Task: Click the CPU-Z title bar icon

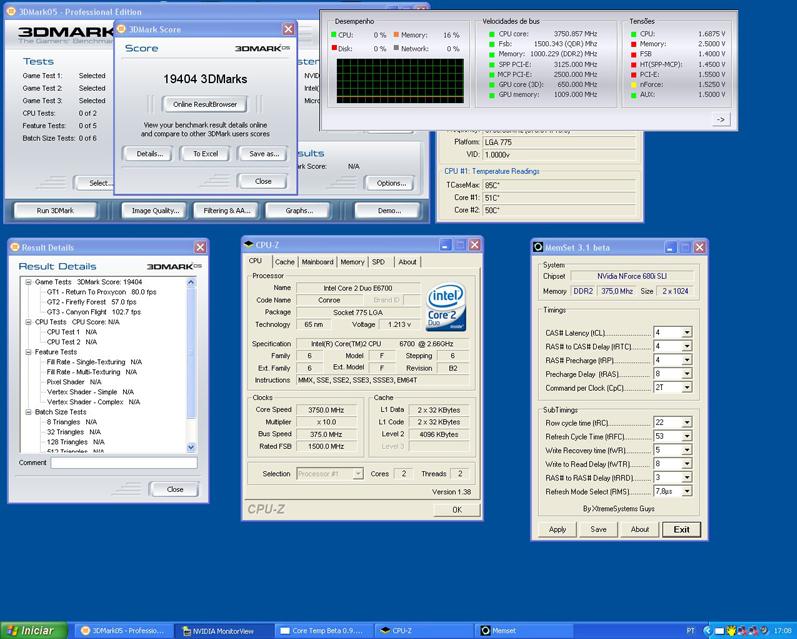Action: point(249,245)
